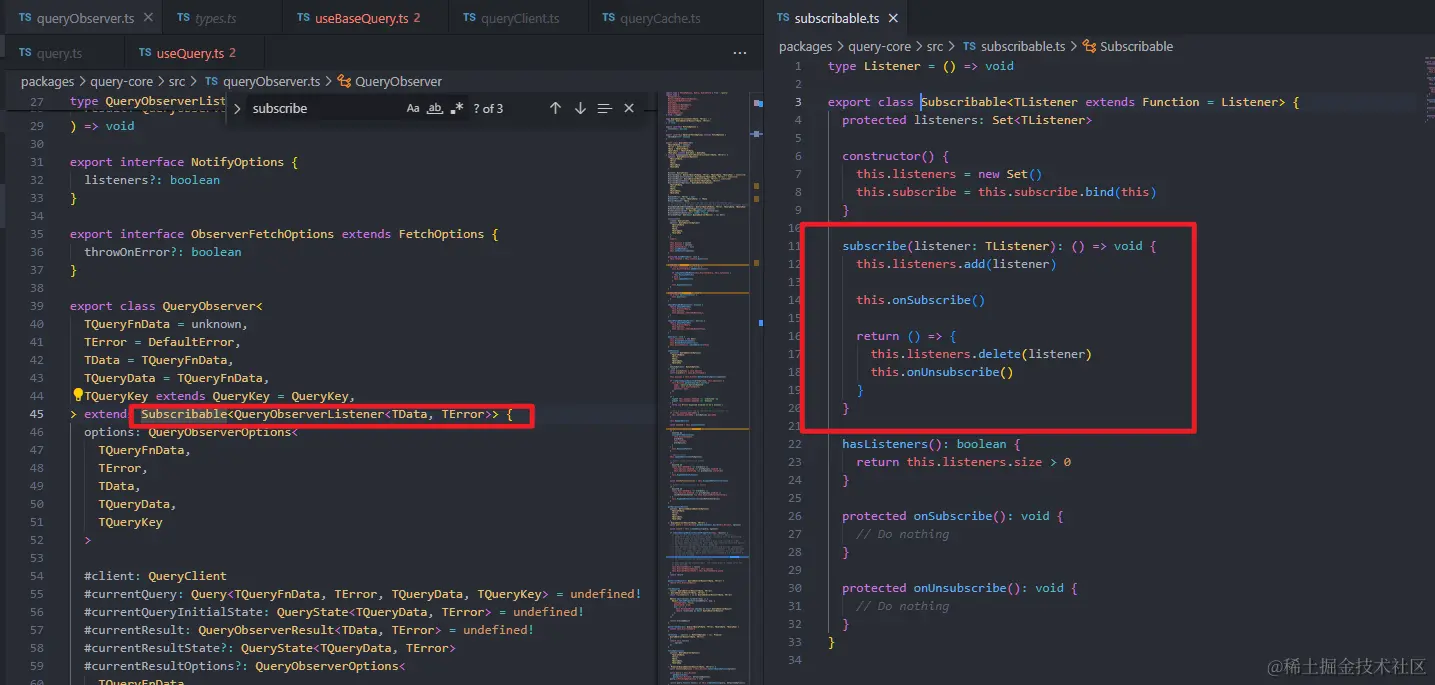1435x685 pixels.
Task: Click src breadcrumb in right editor
Action: (x=935, y=46)
